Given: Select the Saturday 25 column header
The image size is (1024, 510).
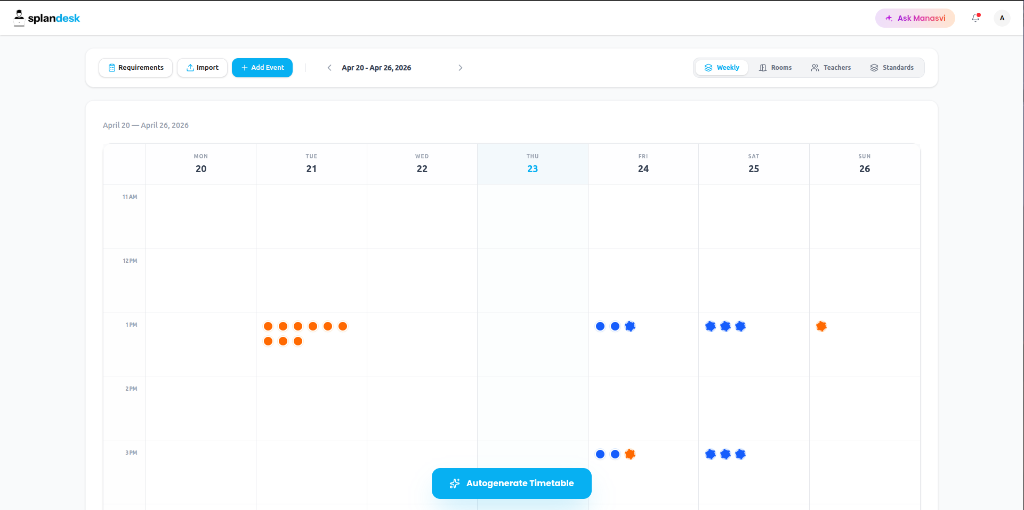Looking at the screenshot, I should click(754, 164).
